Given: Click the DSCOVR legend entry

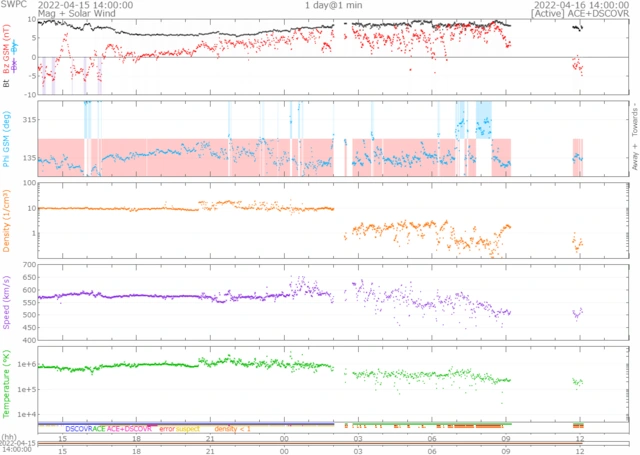Looking at the screenshot, I should click(x=78, y=428).
